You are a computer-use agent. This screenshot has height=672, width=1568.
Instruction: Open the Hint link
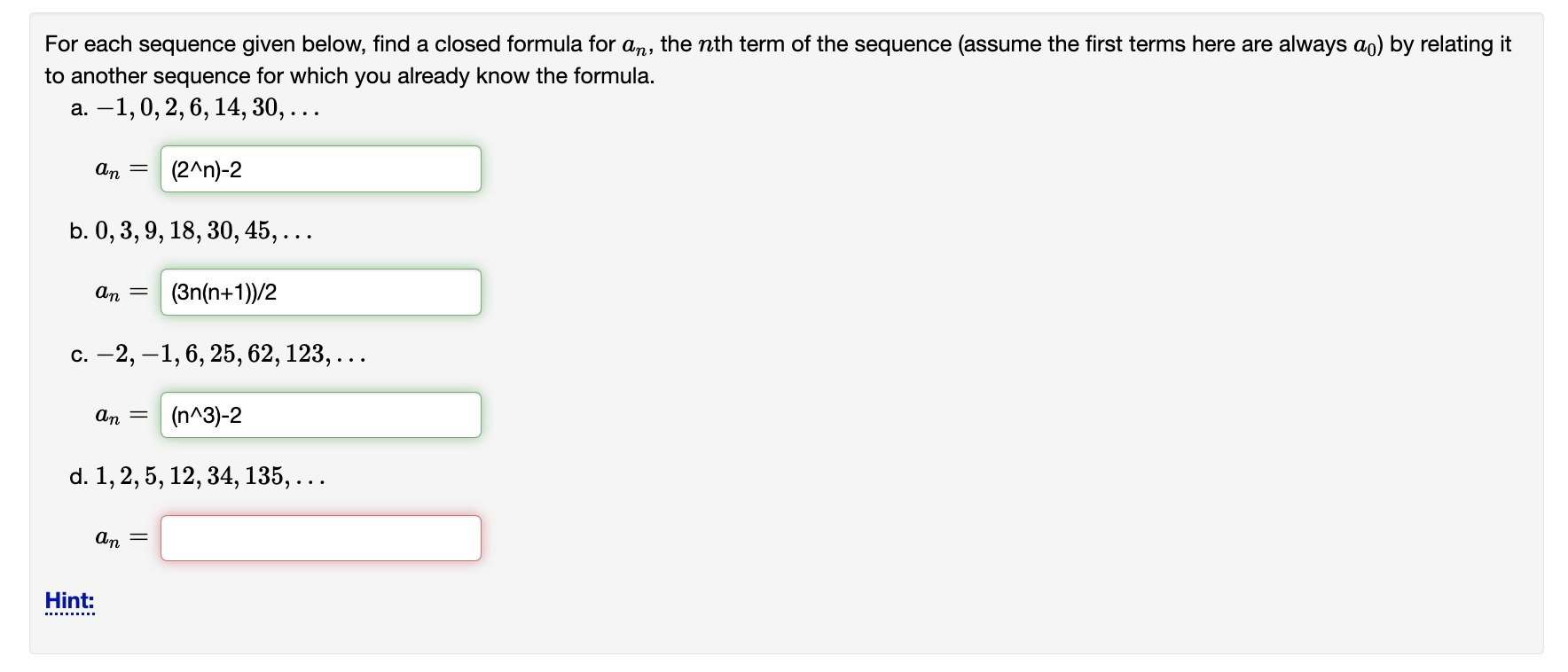69,600
